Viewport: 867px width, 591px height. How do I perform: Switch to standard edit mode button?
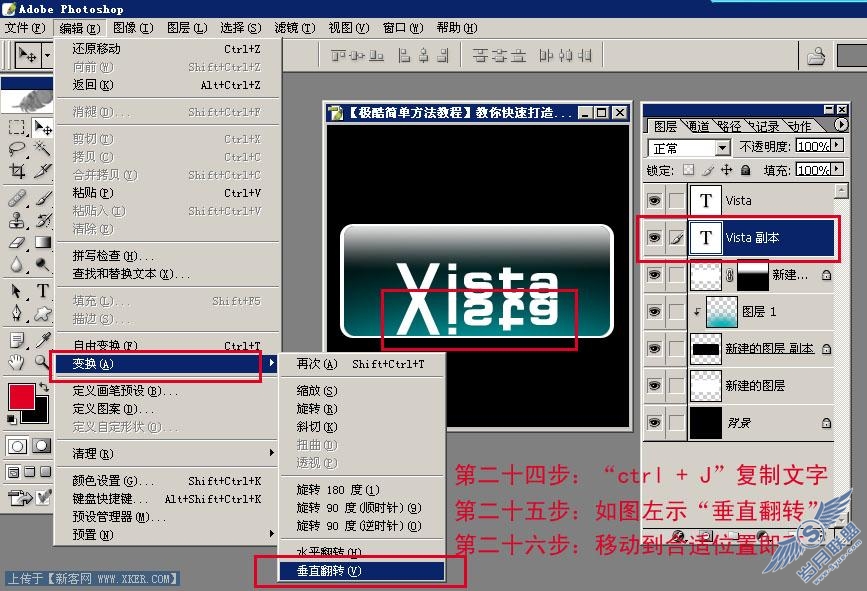tap(17, 446)
